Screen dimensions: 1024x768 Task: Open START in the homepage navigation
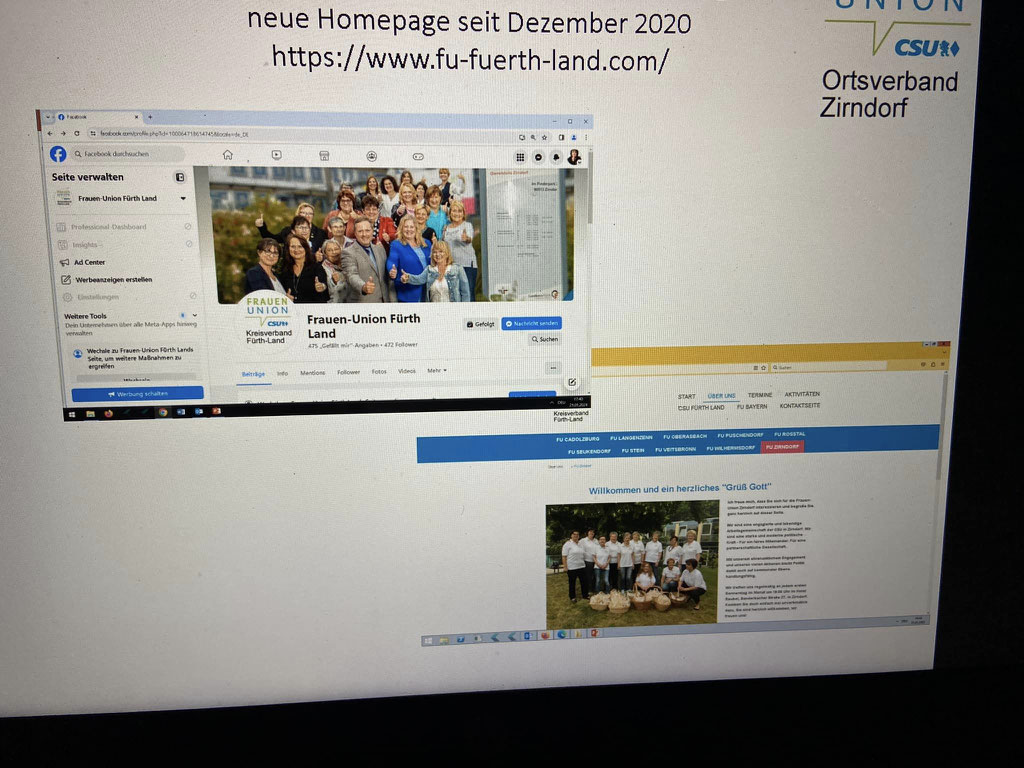(x=686, y=396)
